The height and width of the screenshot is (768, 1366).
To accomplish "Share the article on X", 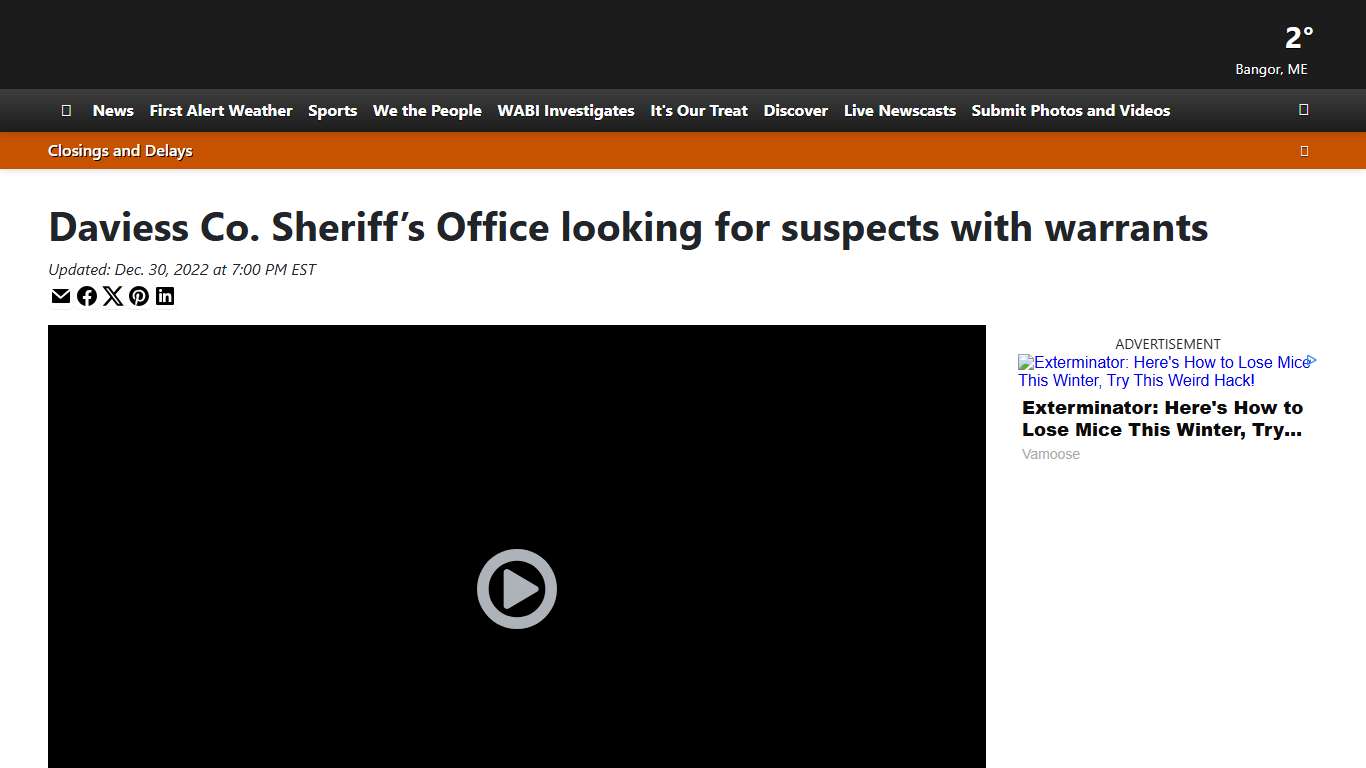I will click(x=113, y=296).
